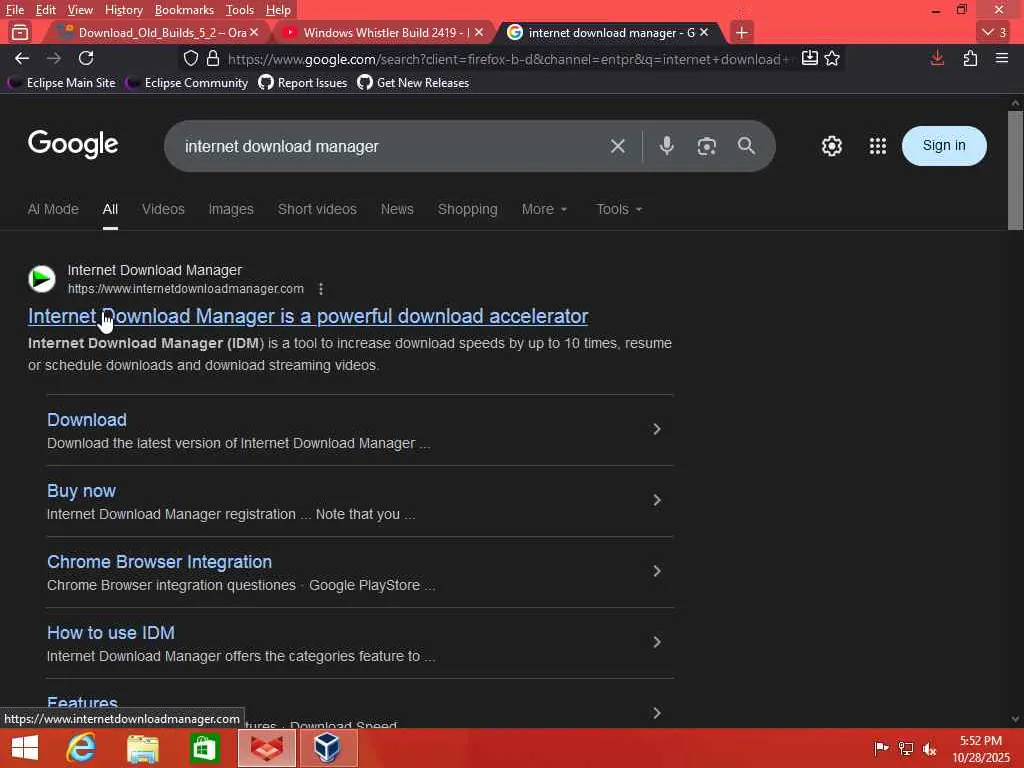Click the Internet Download Manager site favicon
The width and height of the screenshot is (1024, 768).
[x=42, y=279]
